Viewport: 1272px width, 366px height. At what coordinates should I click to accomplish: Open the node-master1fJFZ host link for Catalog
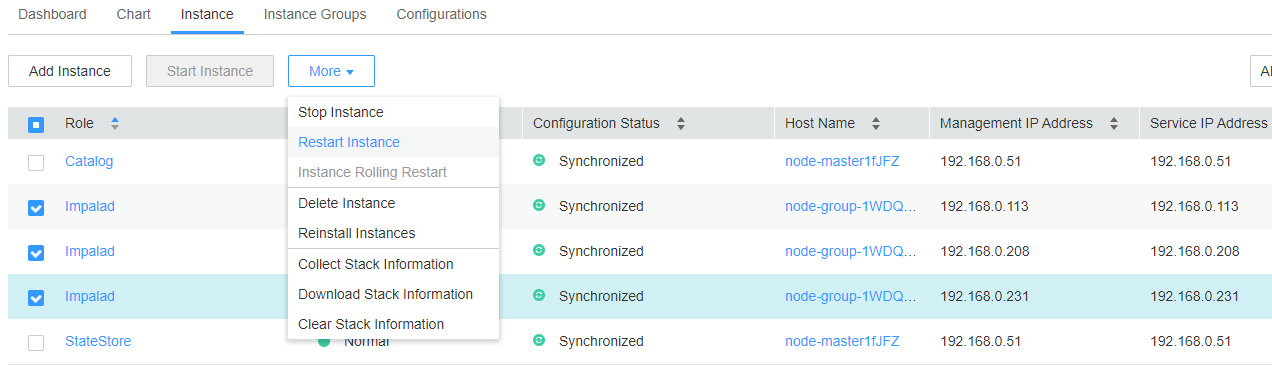pos(842,161)
